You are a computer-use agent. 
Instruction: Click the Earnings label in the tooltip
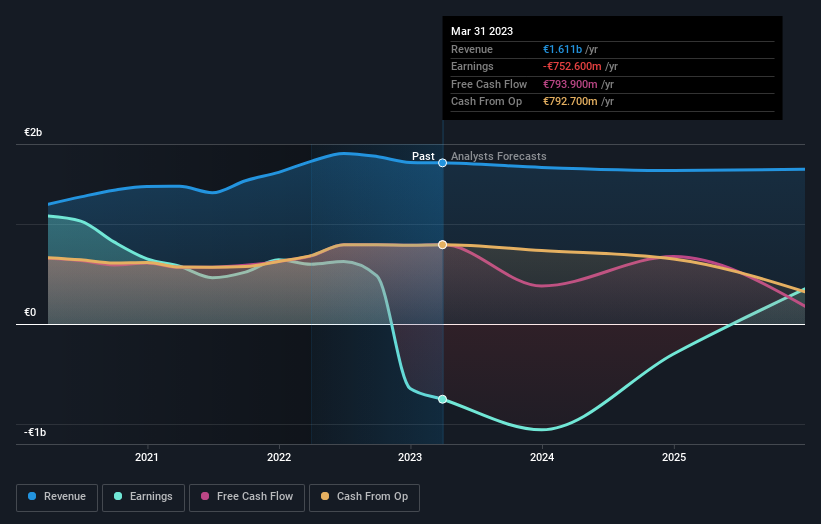pyautogui.click(x=472, y=66)
